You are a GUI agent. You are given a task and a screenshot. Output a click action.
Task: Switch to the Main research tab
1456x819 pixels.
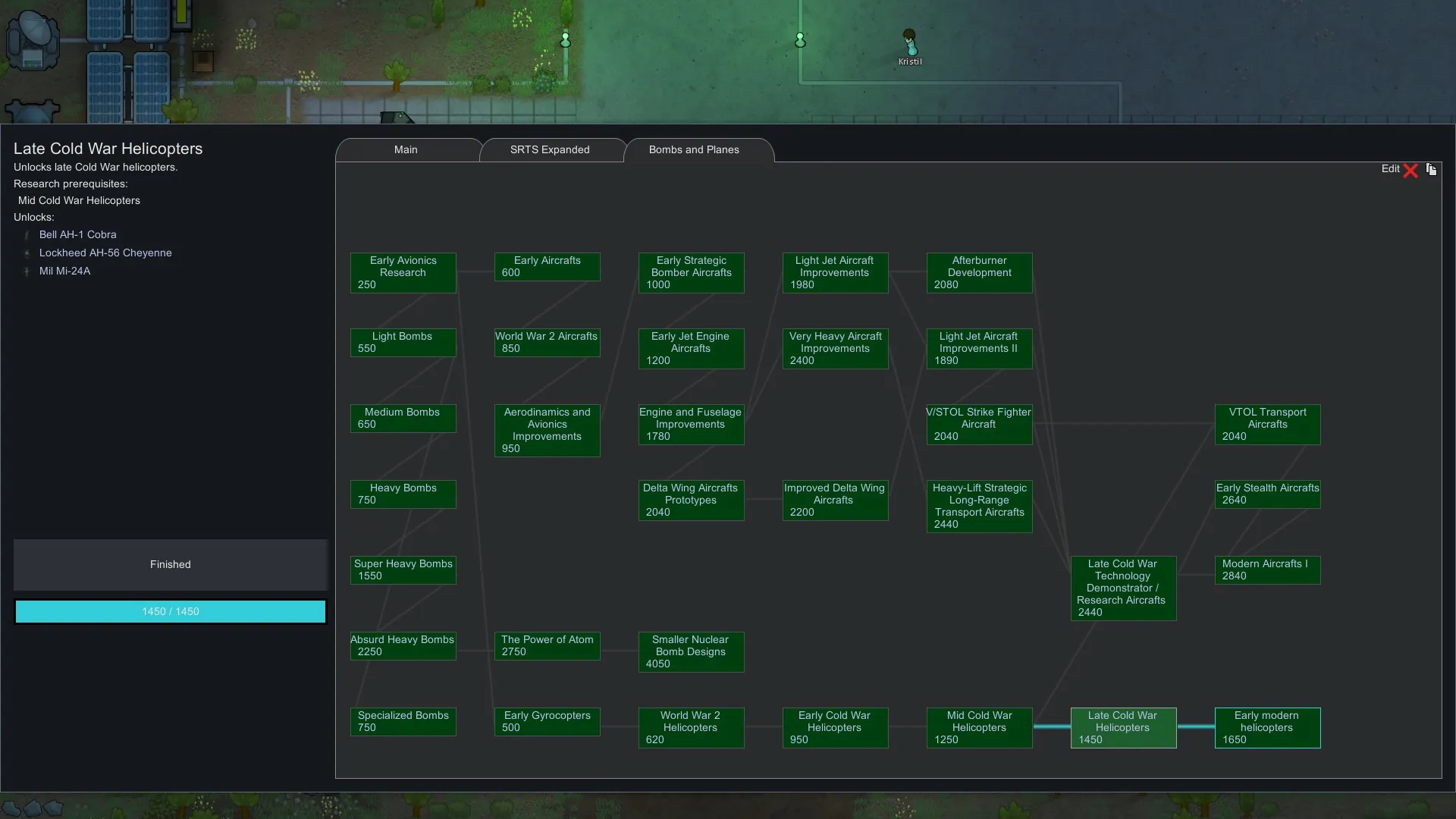[x=406, y=150]
